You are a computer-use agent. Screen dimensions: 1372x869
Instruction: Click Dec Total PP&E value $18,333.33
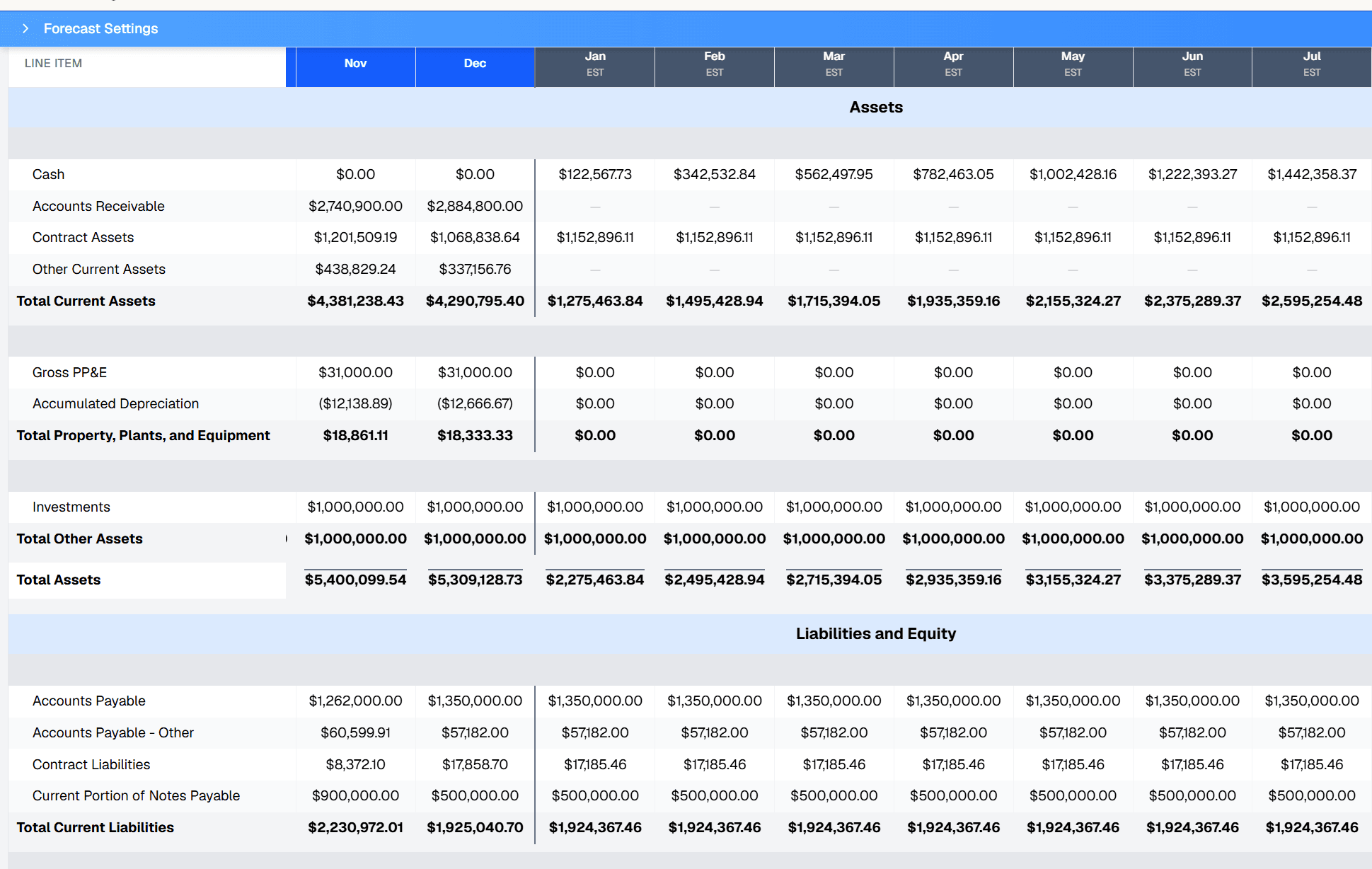(475, 435)
